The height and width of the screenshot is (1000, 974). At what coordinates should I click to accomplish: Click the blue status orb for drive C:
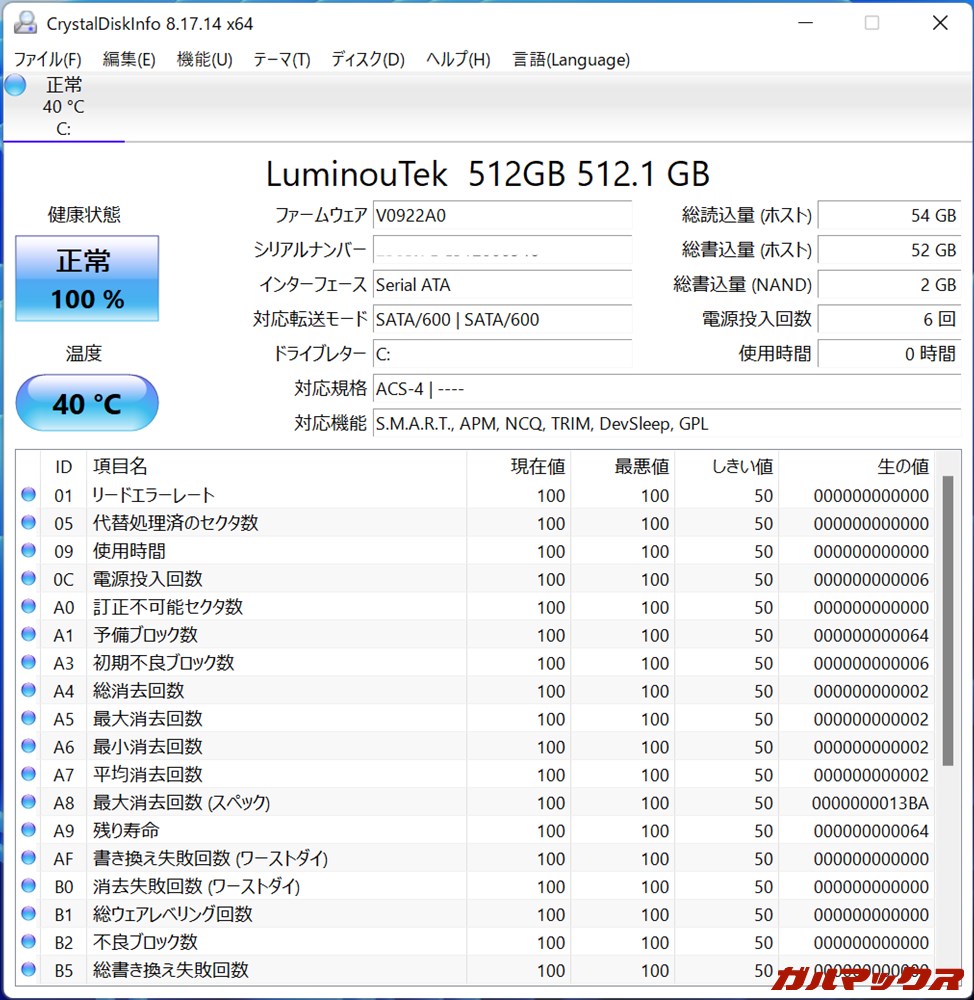(15, 86)
